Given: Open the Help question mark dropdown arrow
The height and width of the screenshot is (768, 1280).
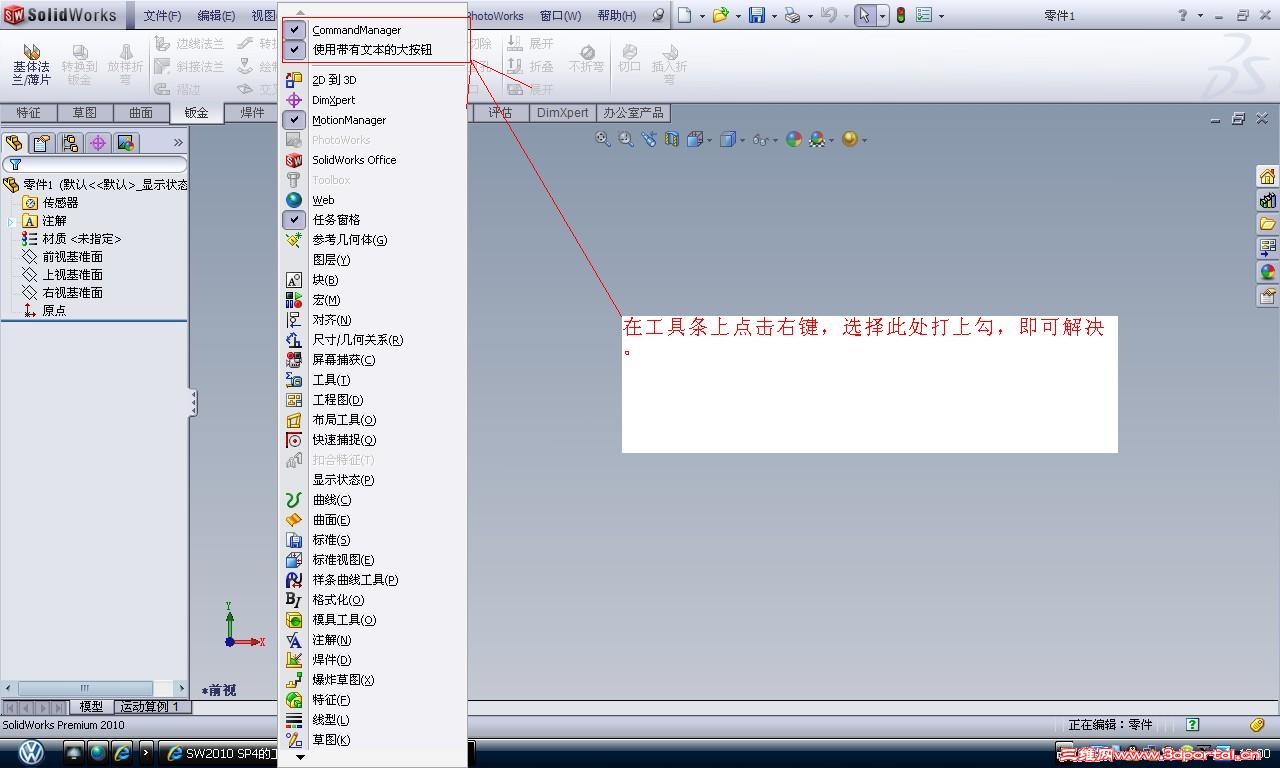Looking at the screenshot, I should pos(1199,16).
